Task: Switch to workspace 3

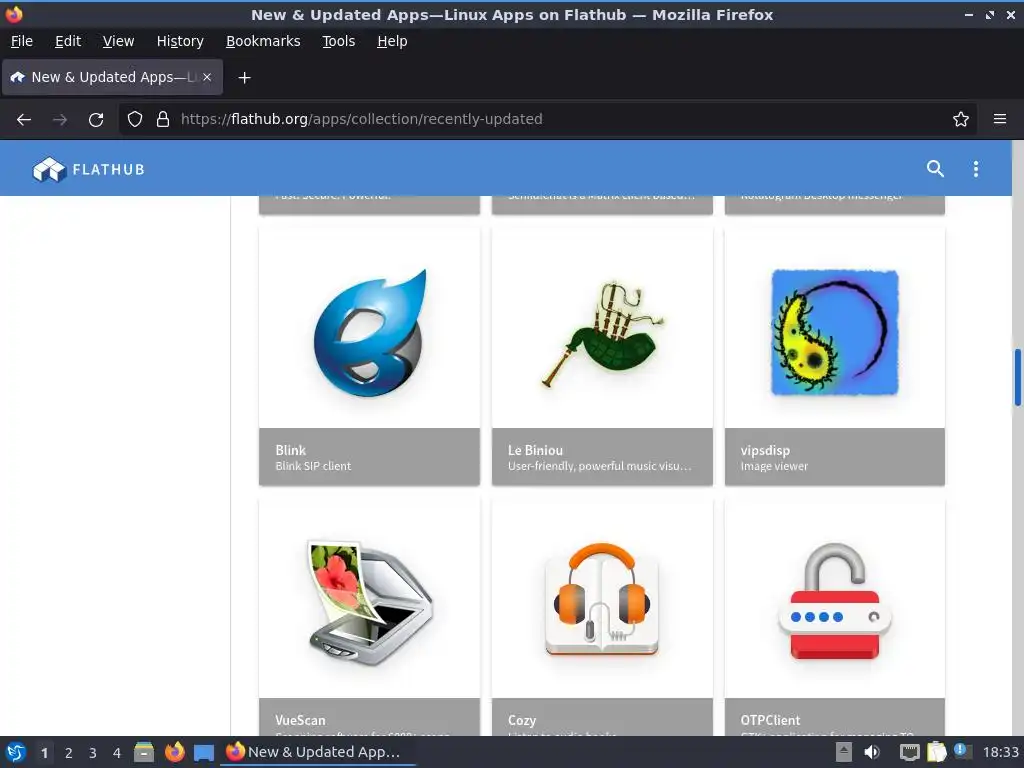Action: pos(93,753)
